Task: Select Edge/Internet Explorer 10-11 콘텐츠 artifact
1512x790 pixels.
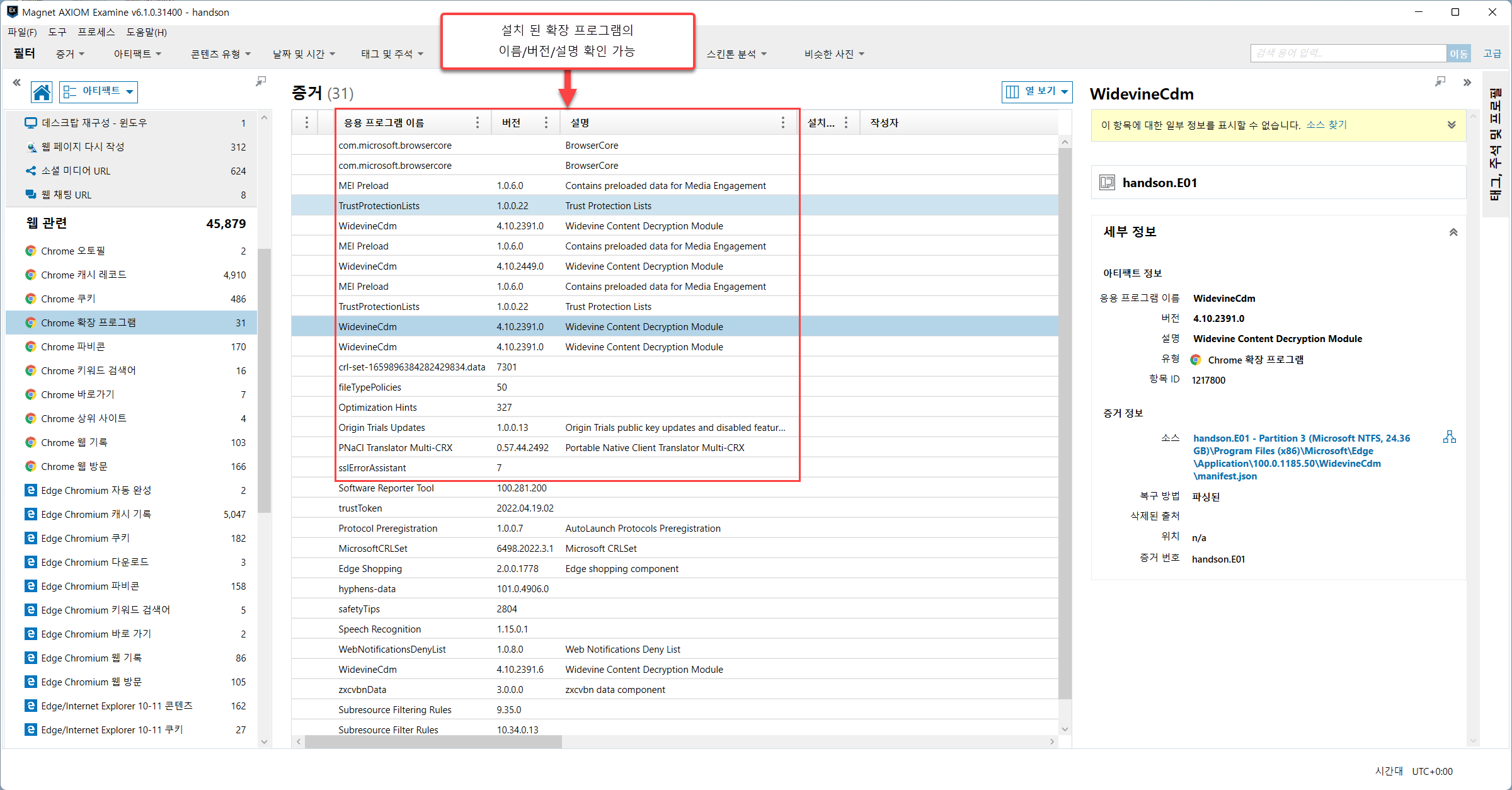Action: [131, 706]
